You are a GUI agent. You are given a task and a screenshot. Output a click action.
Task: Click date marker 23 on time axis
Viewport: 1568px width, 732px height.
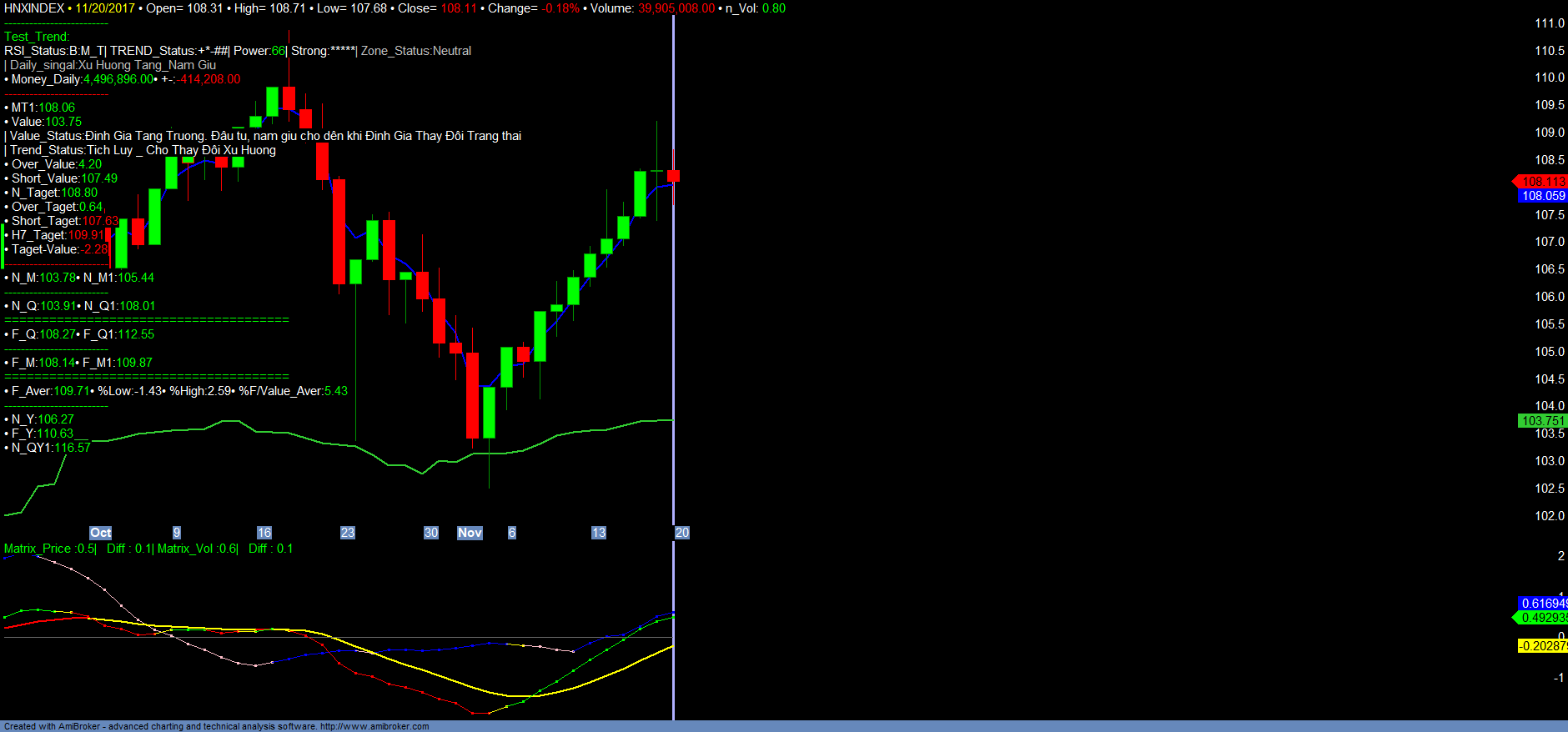[347, 533]
